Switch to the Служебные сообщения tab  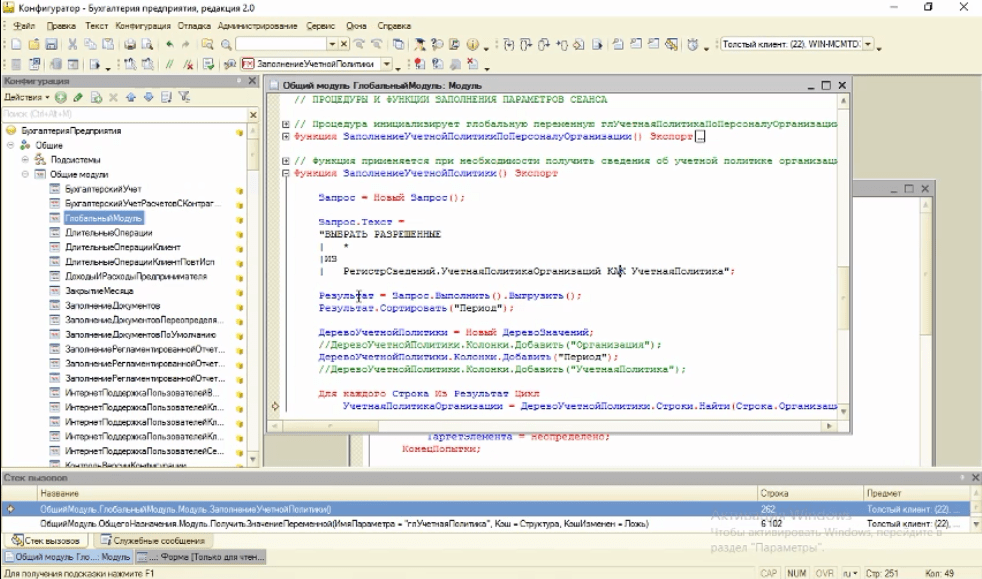pos(153,541)
